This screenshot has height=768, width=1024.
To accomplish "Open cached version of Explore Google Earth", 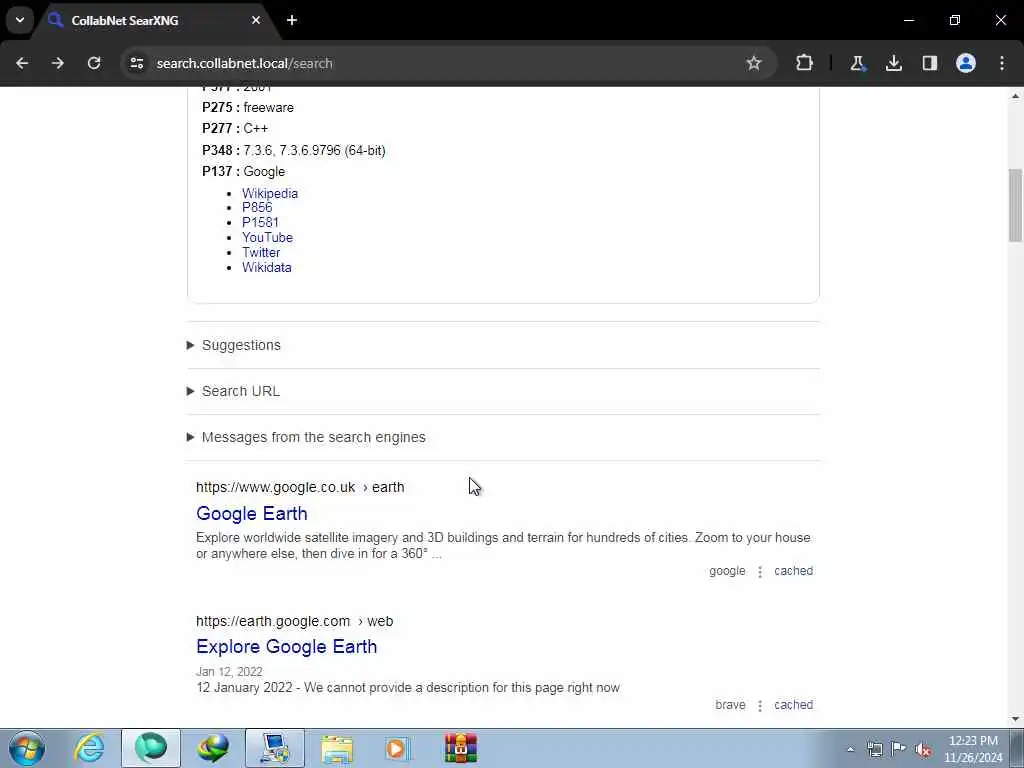I will click(x=793, y=705).
